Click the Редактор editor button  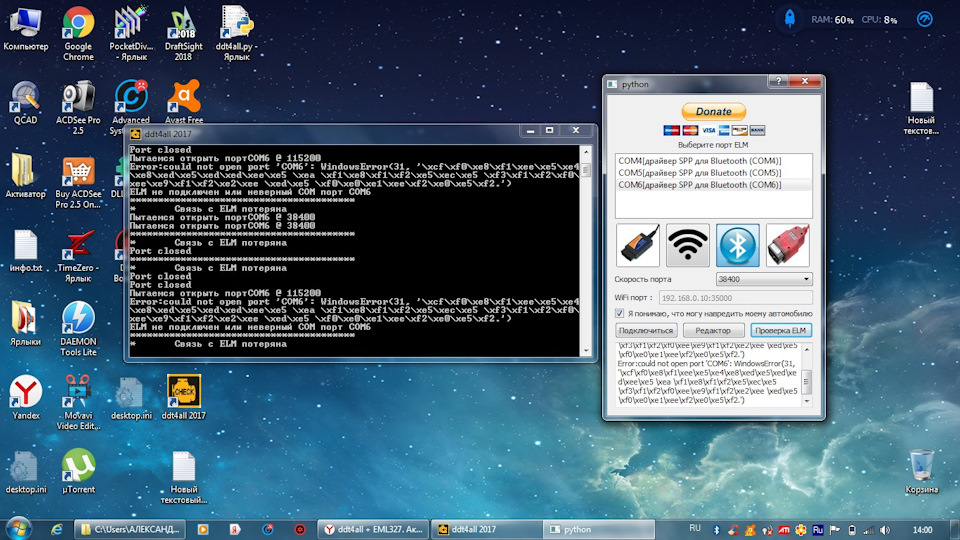(x=713, y=331)
